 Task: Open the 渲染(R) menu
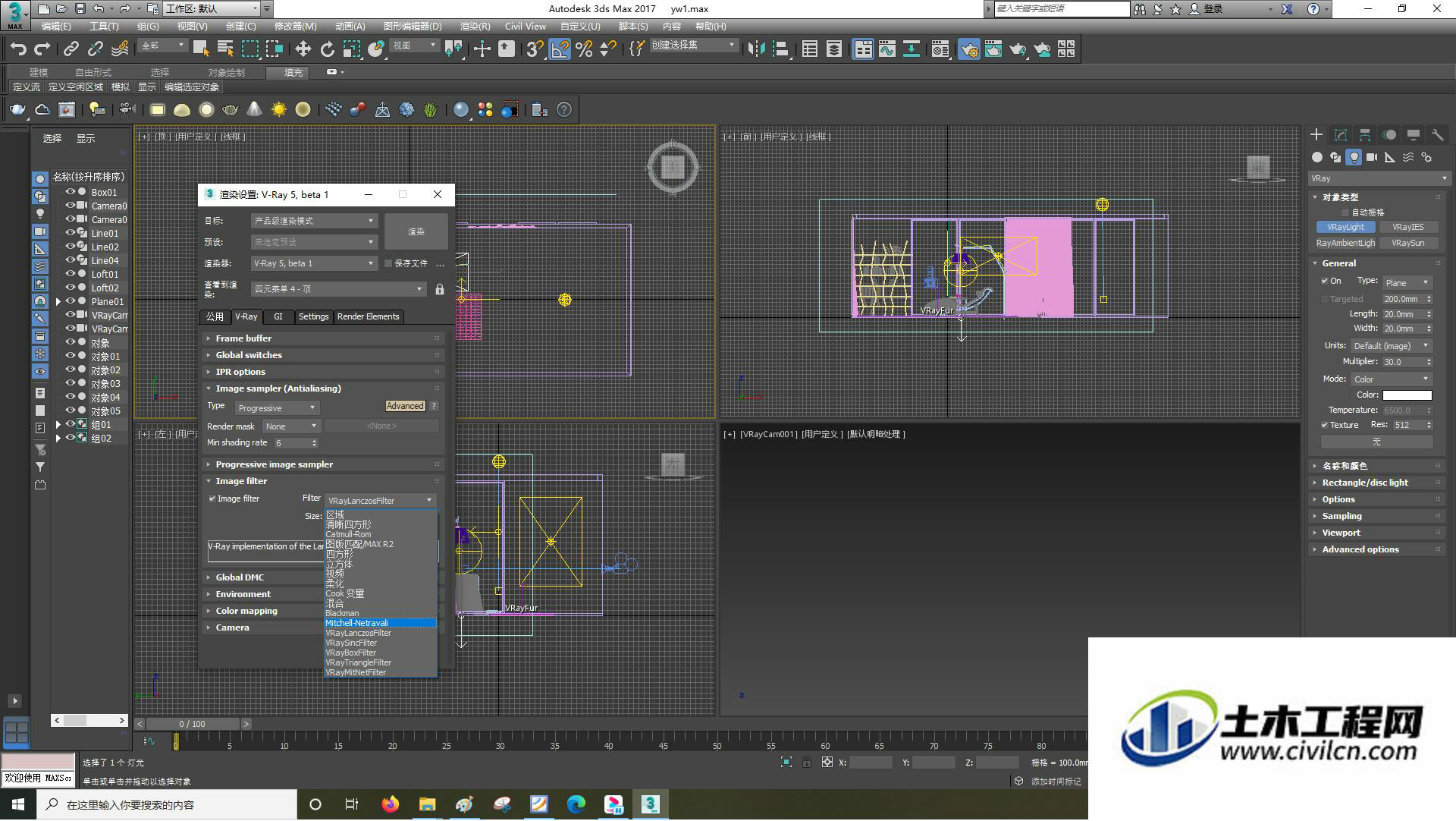pyautogui.click(x=475, y=26)
